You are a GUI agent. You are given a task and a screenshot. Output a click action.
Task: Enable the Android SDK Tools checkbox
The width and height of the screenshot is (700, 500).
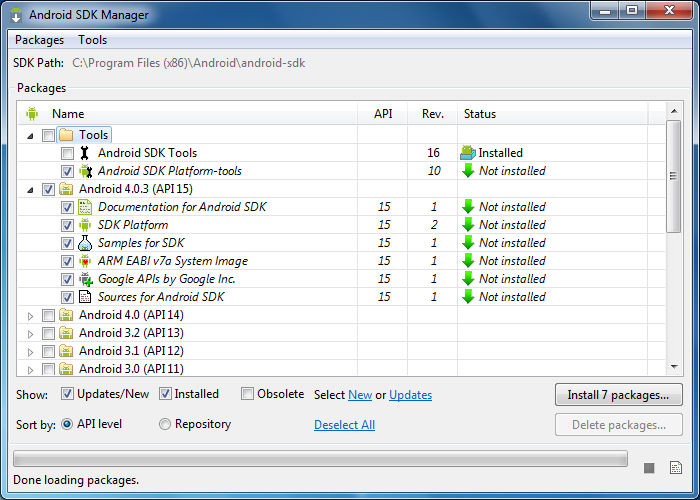point(67,153)
